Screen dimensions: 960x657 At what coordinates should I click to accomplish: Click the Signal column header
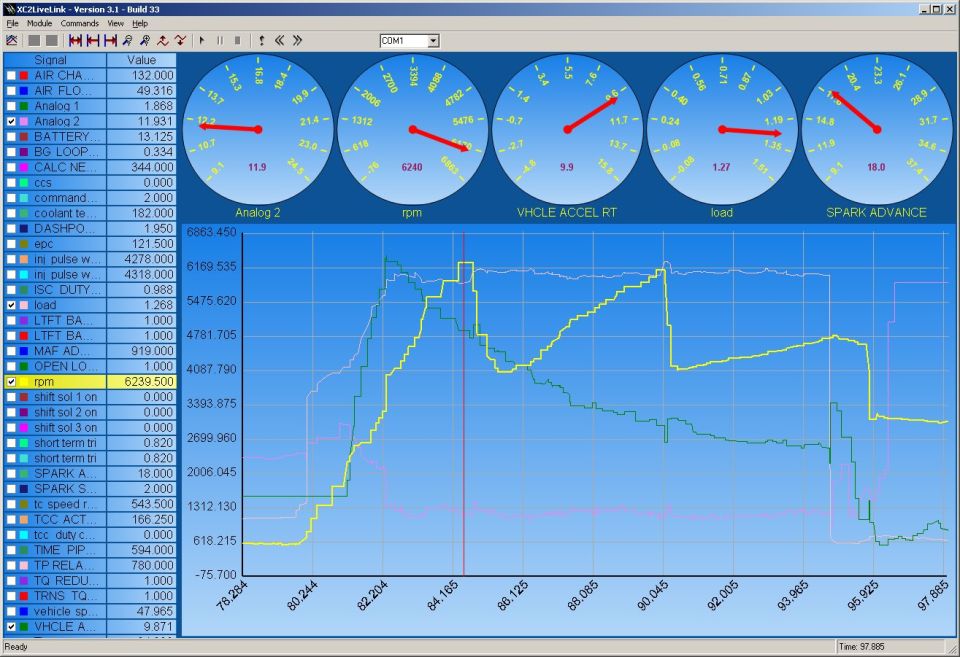click(x=55, y=60)
